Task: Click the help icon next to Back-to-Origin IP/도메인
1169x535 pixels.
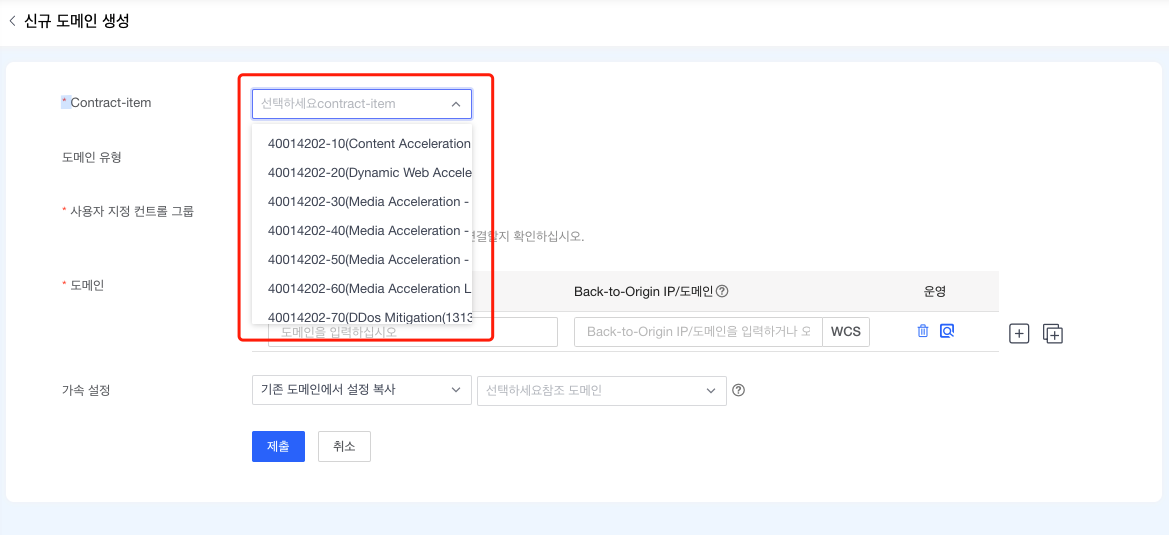Action: [x=722, y=292]
